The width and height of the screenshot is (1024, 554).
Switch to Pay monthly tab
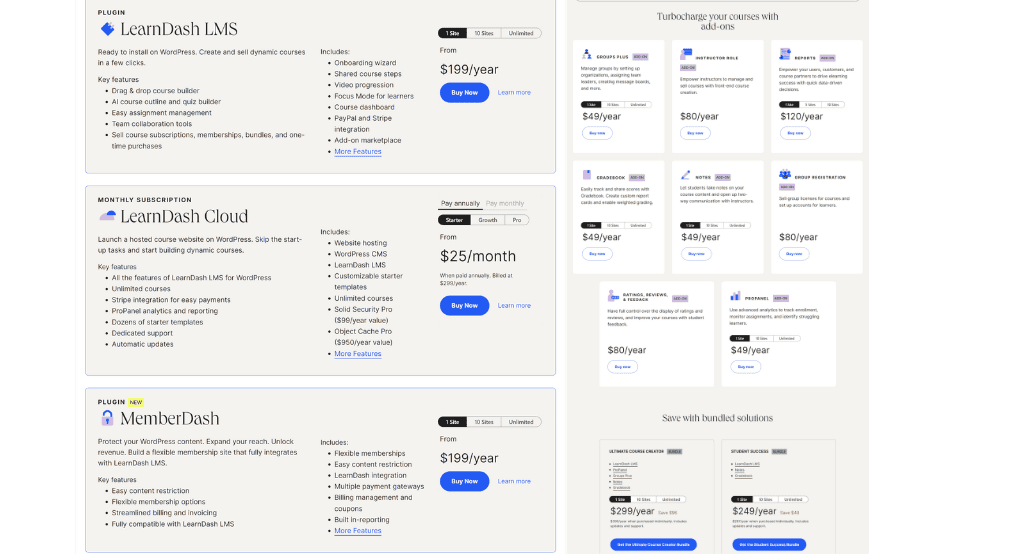tap(505, 203)
